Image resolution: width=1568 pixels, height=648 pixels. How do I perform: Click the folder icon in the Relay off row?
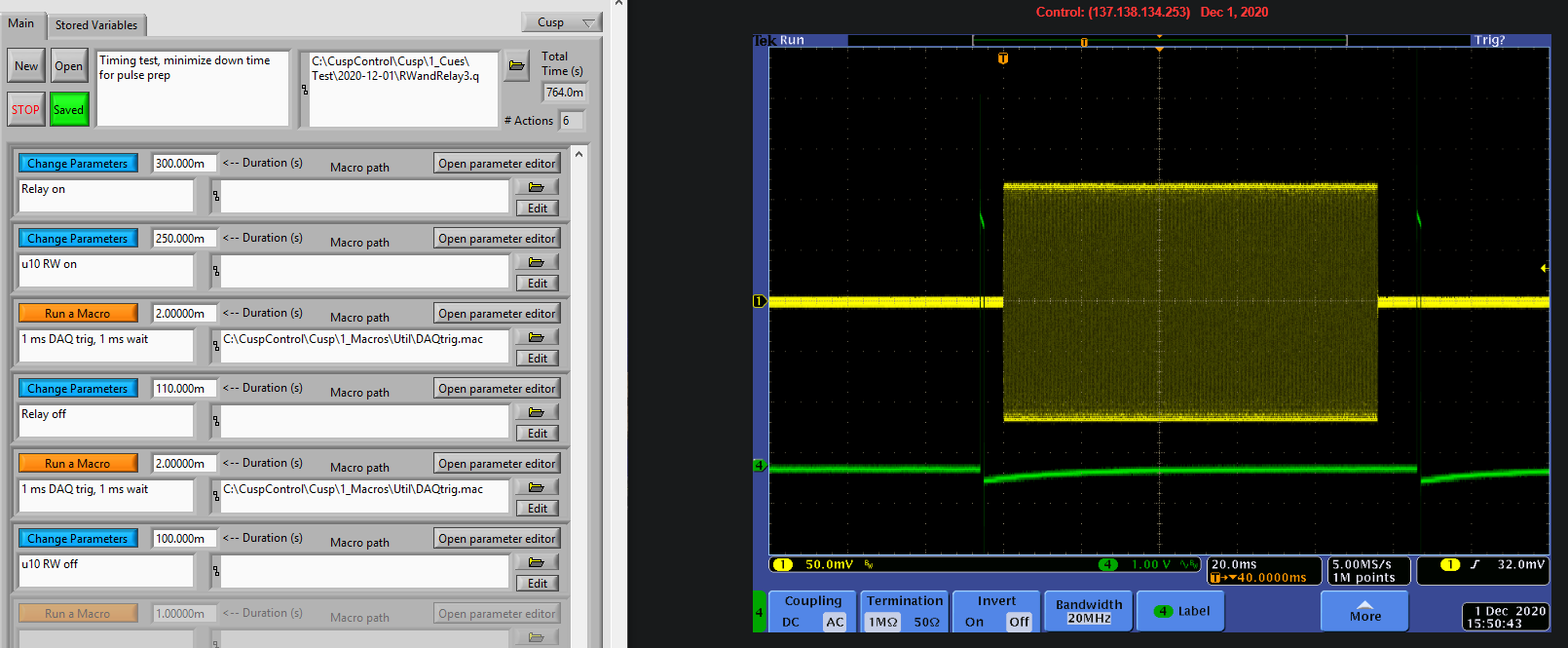537,412
